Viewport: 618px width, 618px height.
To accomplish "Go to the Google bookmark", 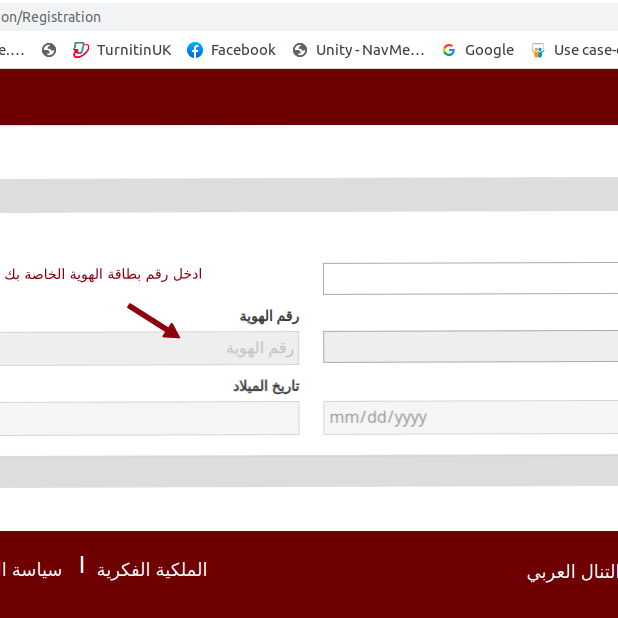I will point(489,50).
